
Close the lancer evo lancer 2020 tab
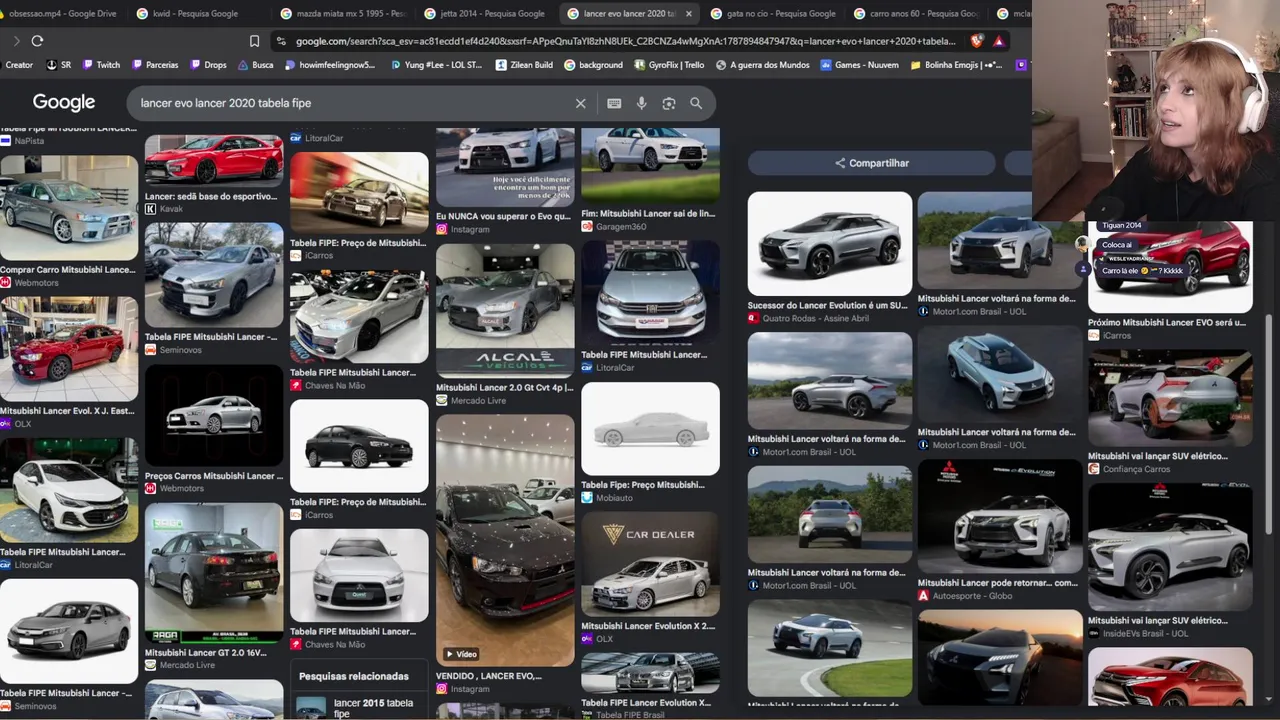(688, 14)
